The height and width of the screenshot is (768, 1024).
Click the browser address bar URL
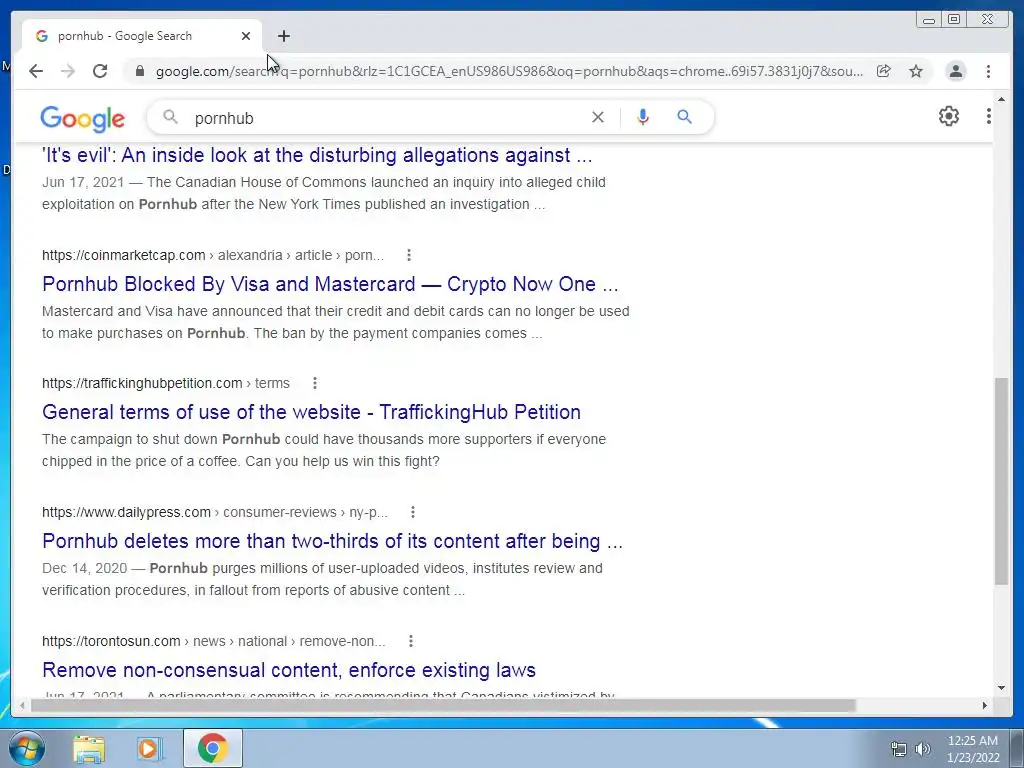point(509,71)
